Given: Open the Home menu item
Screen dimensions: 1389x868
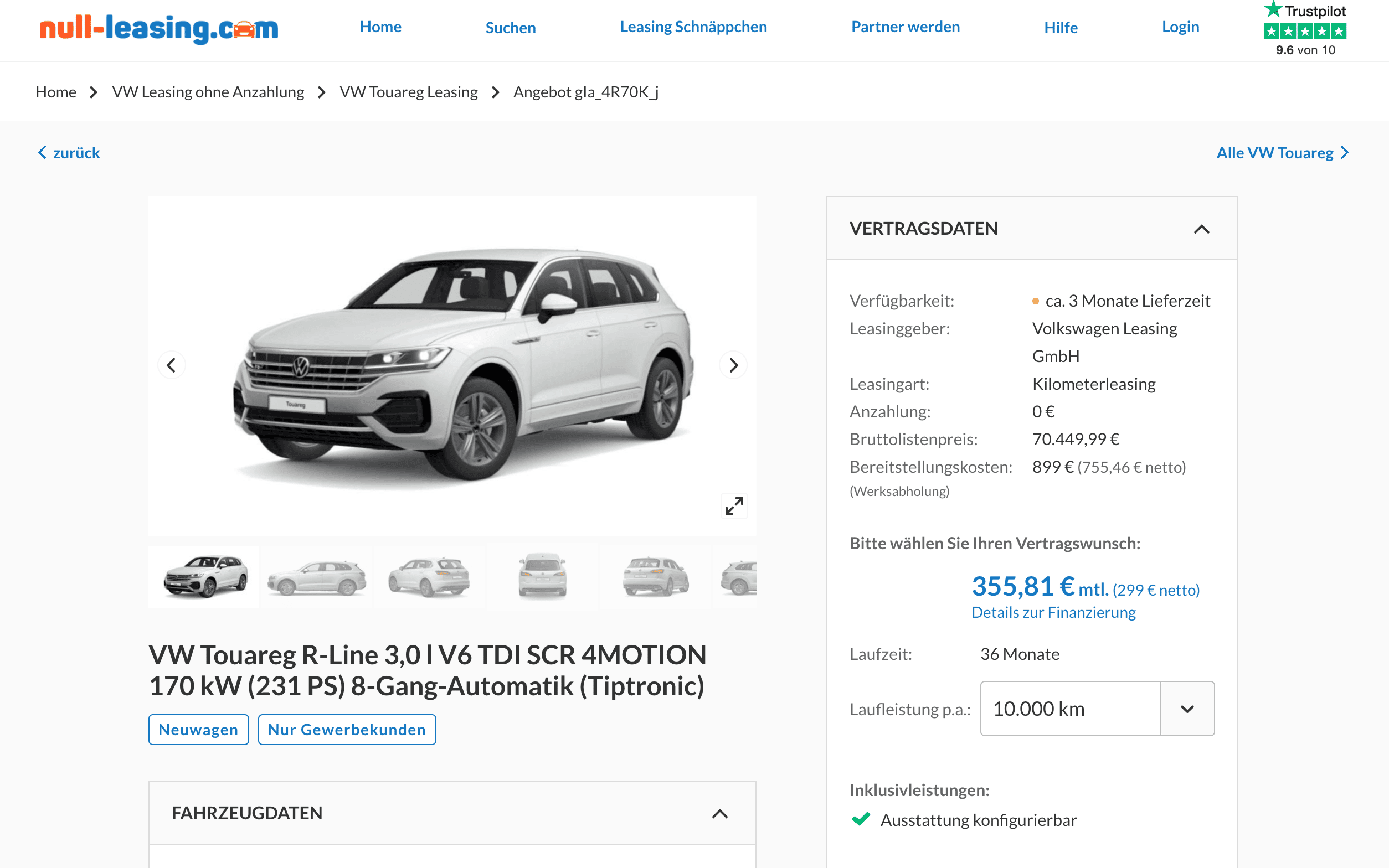Looking at the screenshot, I should pyautogui.click(x=380, y=27).
